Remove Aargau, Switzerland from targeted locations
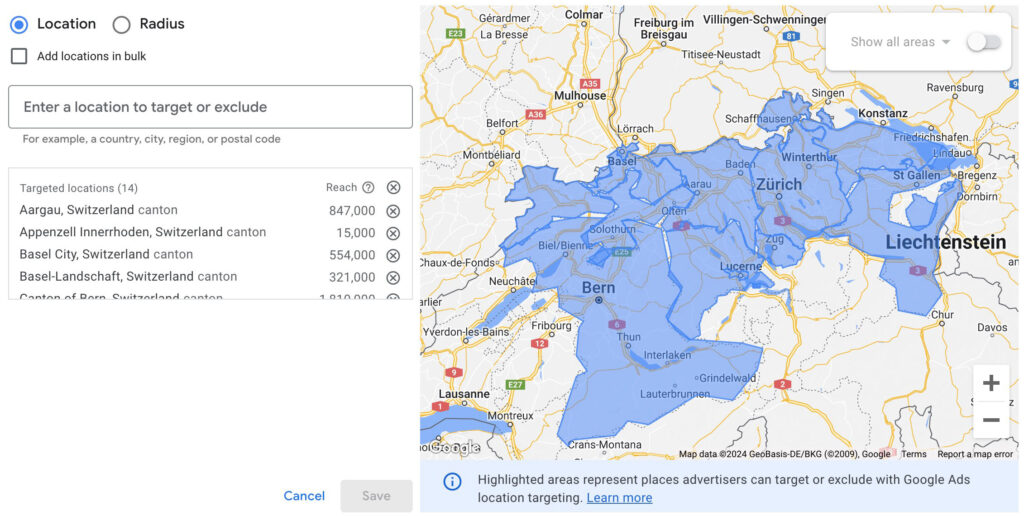This screenshot has height=516, width=1024. pos(392,211)
